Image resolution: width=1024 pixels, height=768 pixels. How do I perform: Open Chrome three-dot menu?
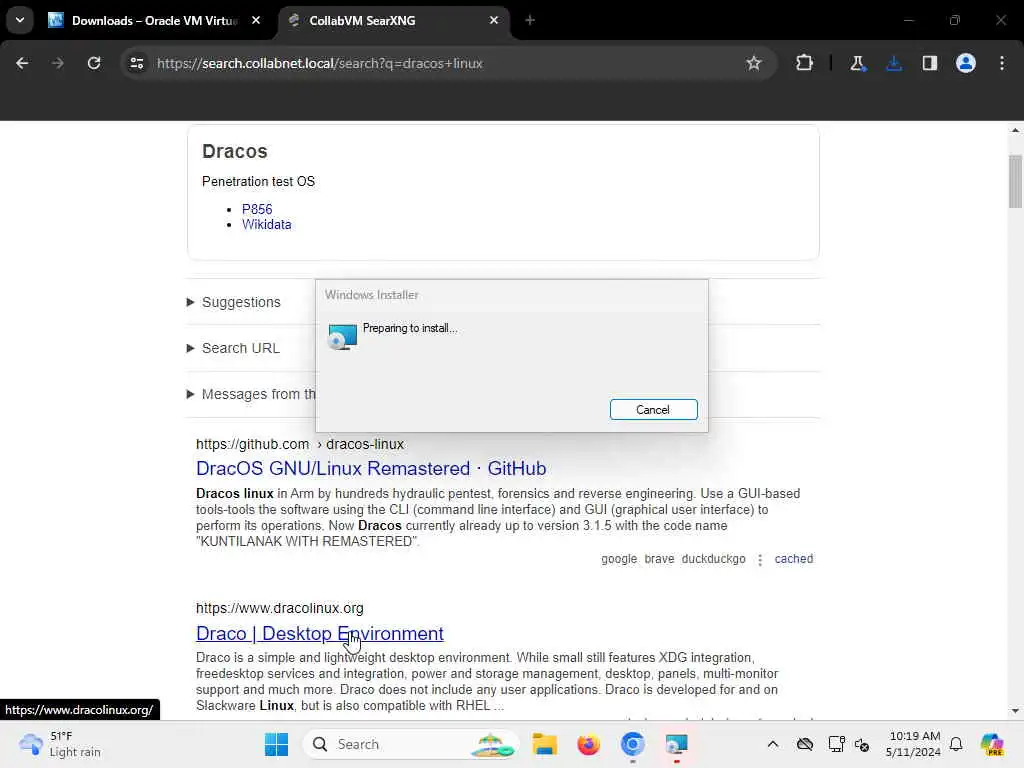coord(1002,63)
